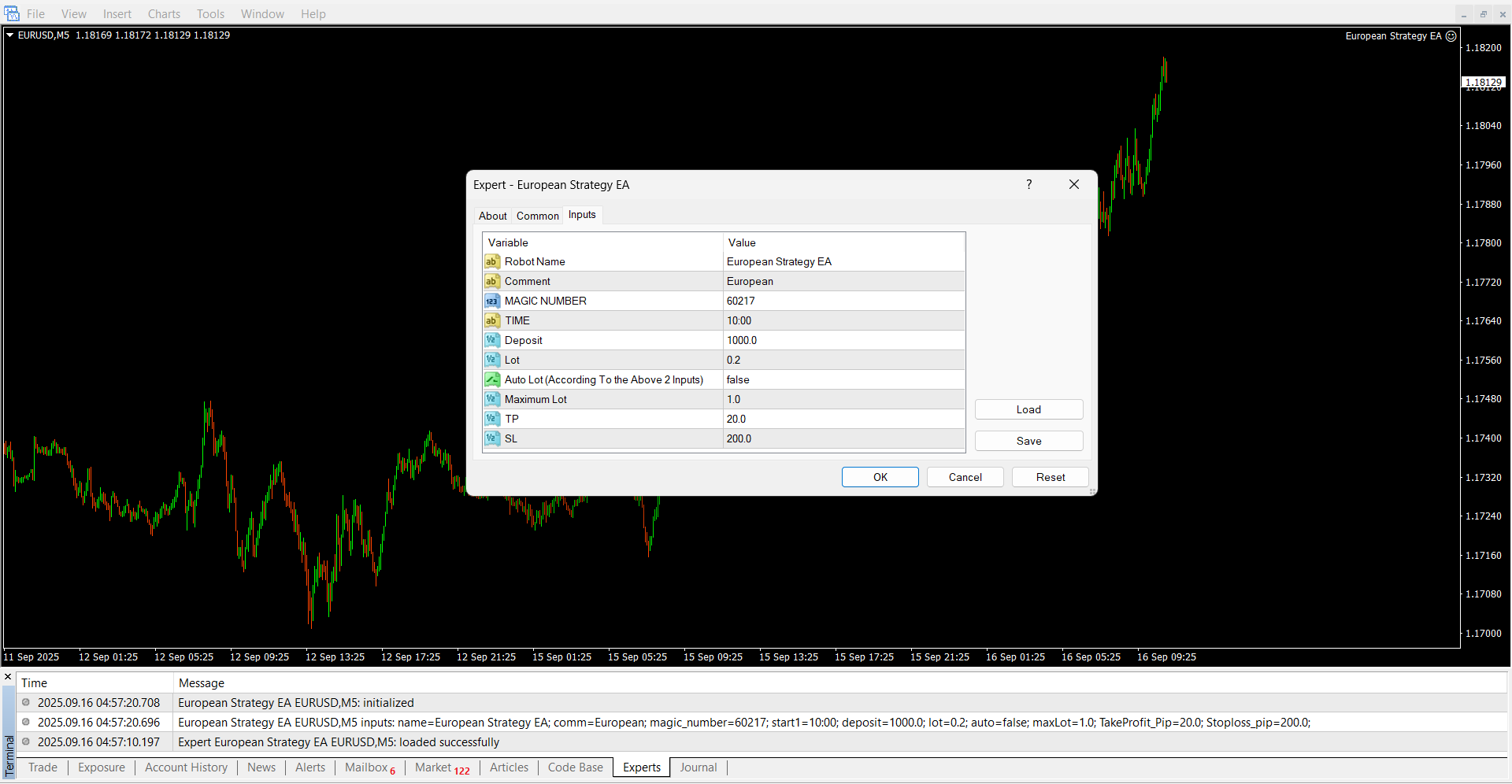
Task: Click the icon next to the SL variable
Action: [x=492, y=438]
